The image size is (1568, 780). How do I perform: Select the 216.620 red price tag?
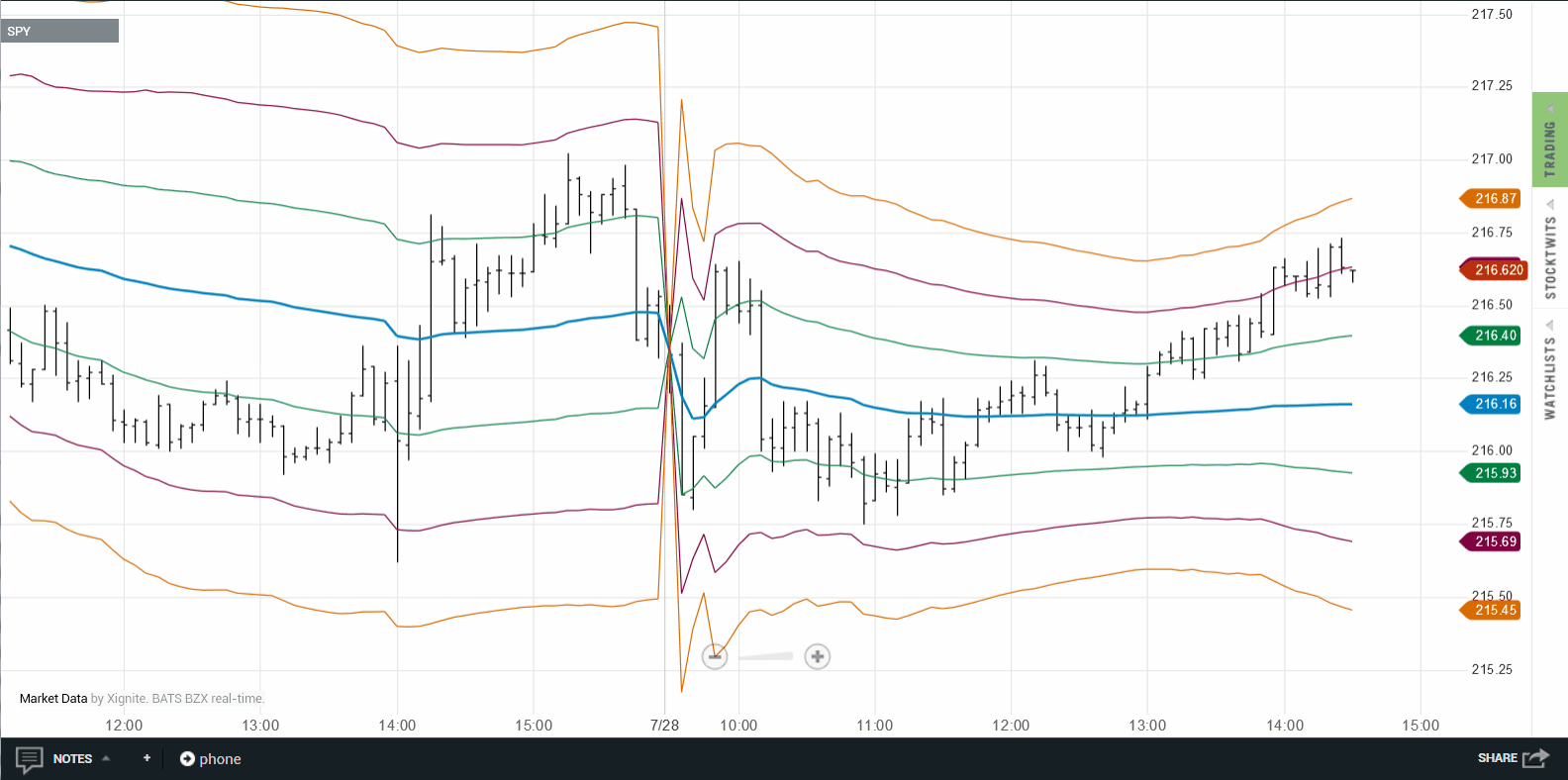(x=1494, y=269)
